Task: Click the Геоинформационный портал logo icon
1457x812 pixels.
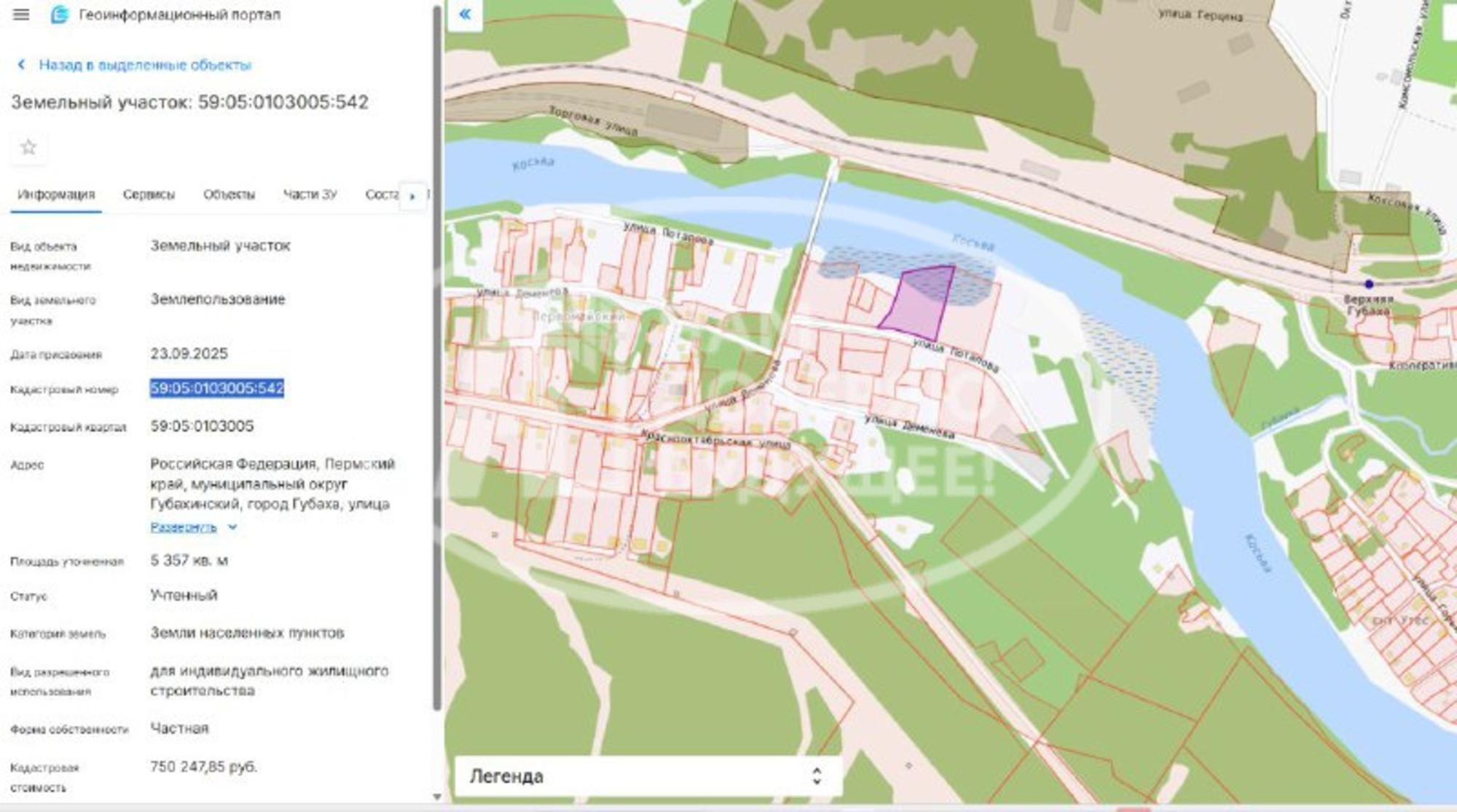Action: point(60,15)
